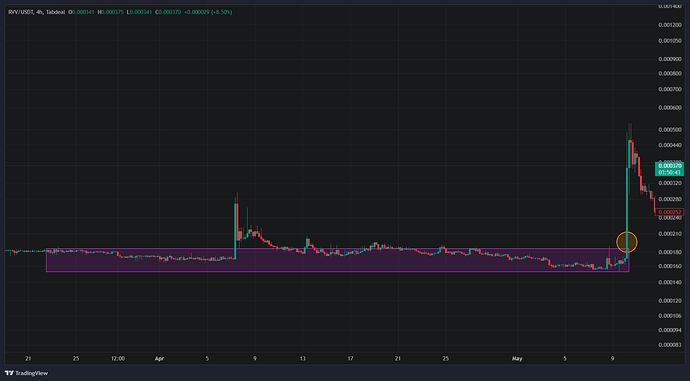Image resolution: width=690 pixels, height=381 pixels.
Task: Click the time axis label 21 before 25
Action: pyautogui.click(x=28, y=359)
